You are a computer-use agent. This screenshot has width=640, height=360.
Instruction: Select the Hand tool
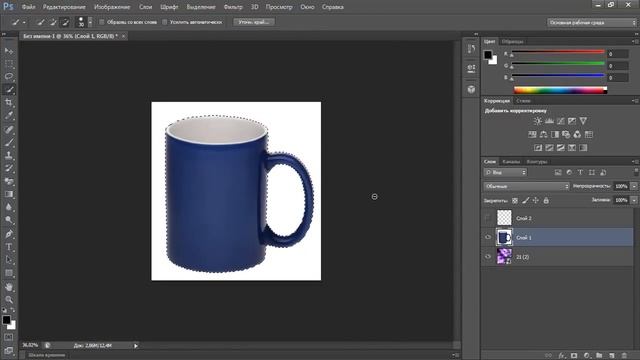[9, 287]
